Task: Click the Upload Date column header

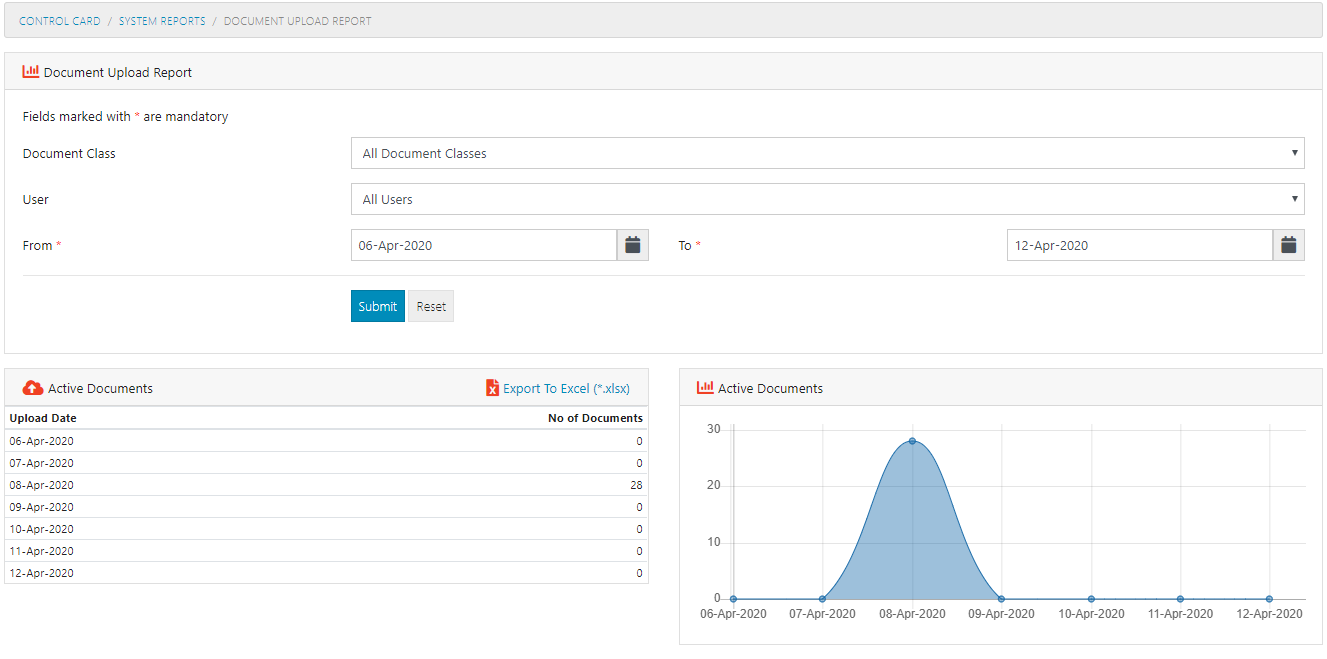Action: (42, 418)
